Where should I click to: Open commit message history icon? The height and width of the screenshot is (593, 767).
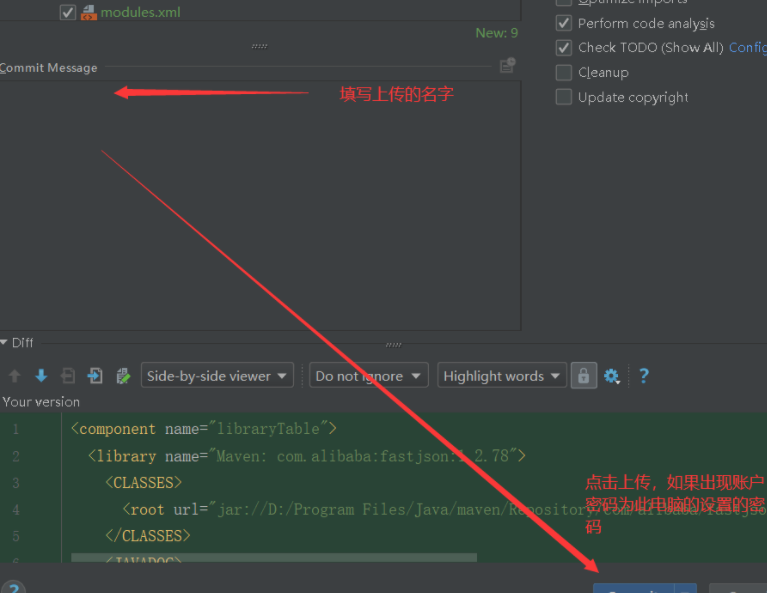508,65
